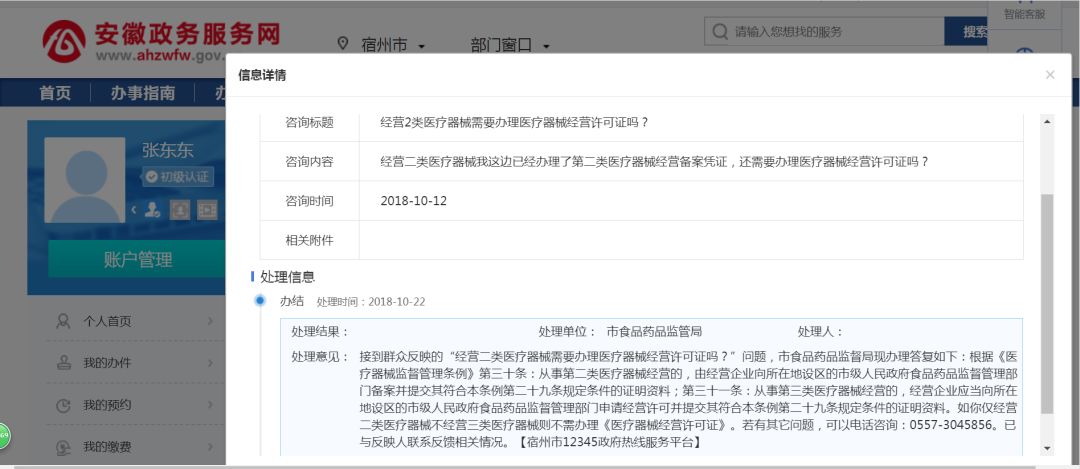Click the clock icon beside 我的预约
The width and height of the screenshot is (1080, 469).
63,406
